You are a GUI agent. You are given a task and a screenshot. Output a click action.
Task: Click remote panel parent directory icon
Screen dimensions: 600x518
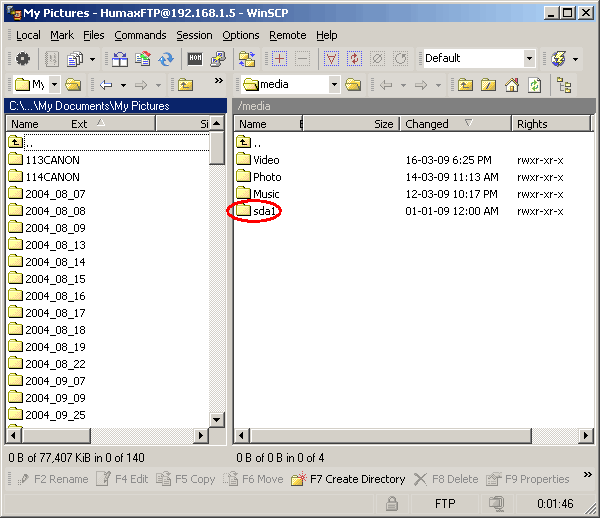pos(465,85)
